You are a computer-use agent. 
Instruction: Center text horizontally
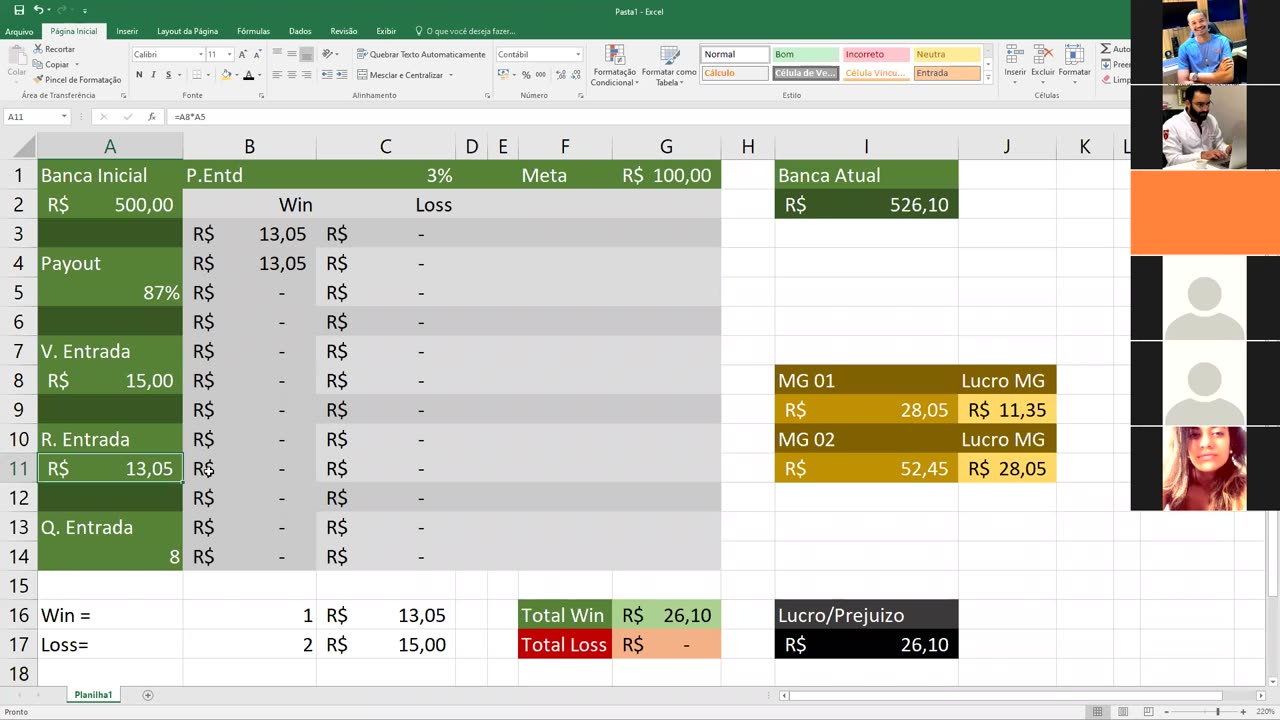tap(292, 75)
